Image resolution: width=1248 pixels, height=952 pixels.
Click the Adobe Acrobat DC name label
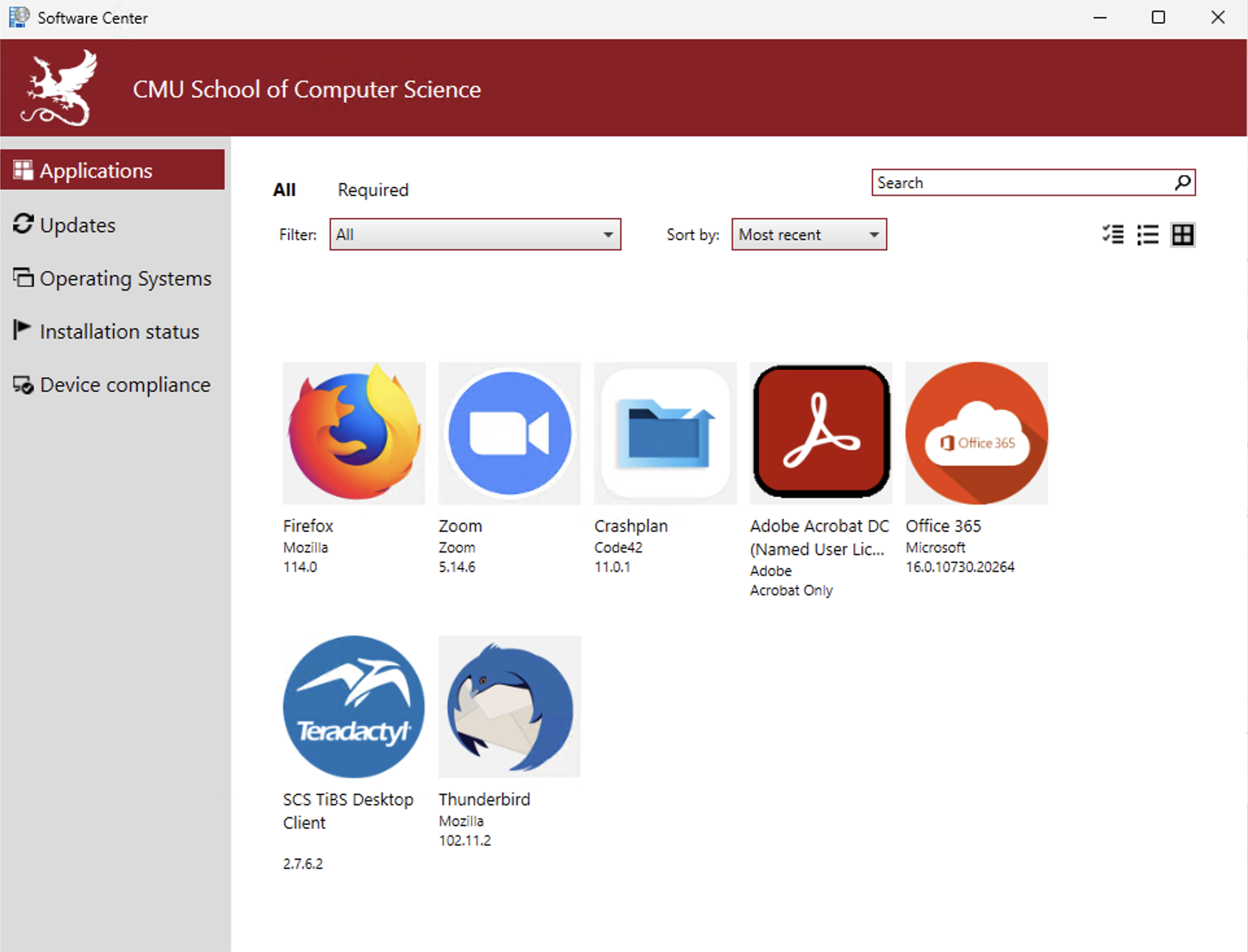(819, 538)
